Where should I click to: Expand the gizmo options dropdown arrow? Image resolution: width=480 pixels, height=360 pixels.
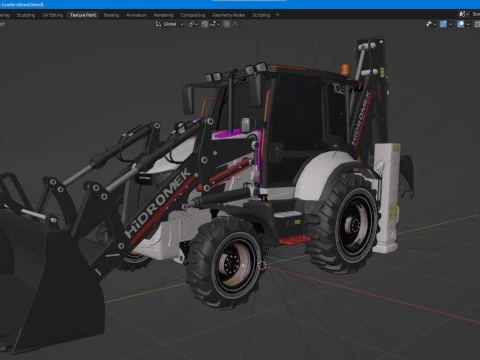[x=450, y=24]
